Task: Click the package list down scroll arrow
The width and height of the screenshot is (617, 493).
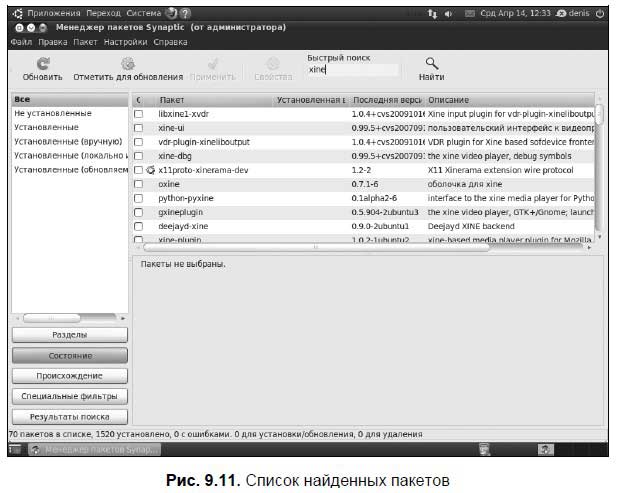Action: coord(599,236)
